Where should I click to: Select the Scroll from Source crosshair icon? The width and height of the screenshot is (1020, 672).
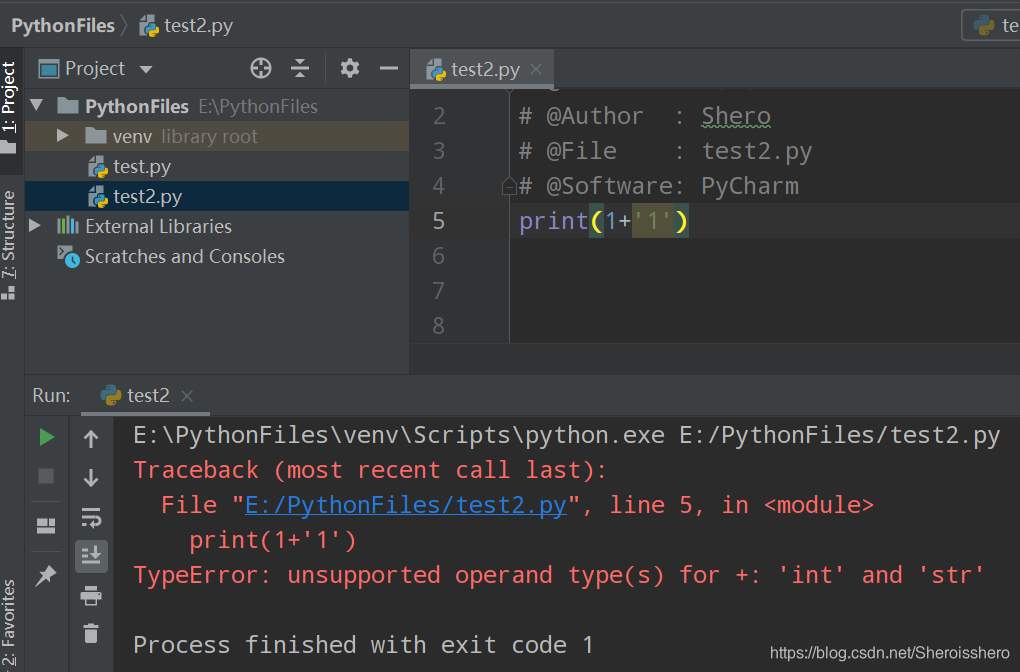click(x=260, y=68)
